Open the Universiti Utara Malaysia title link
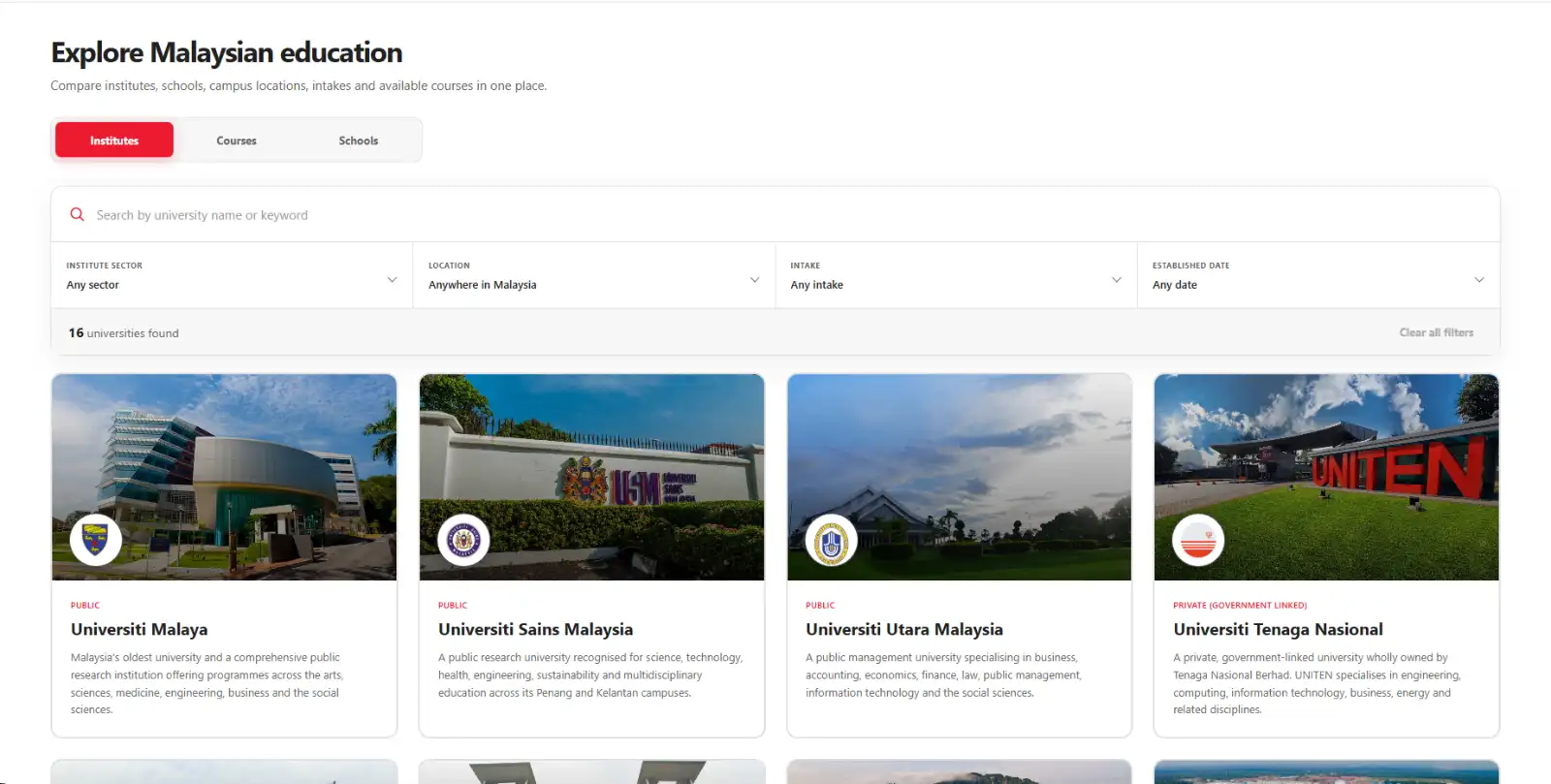The image size is (1551, 784). 904,629
